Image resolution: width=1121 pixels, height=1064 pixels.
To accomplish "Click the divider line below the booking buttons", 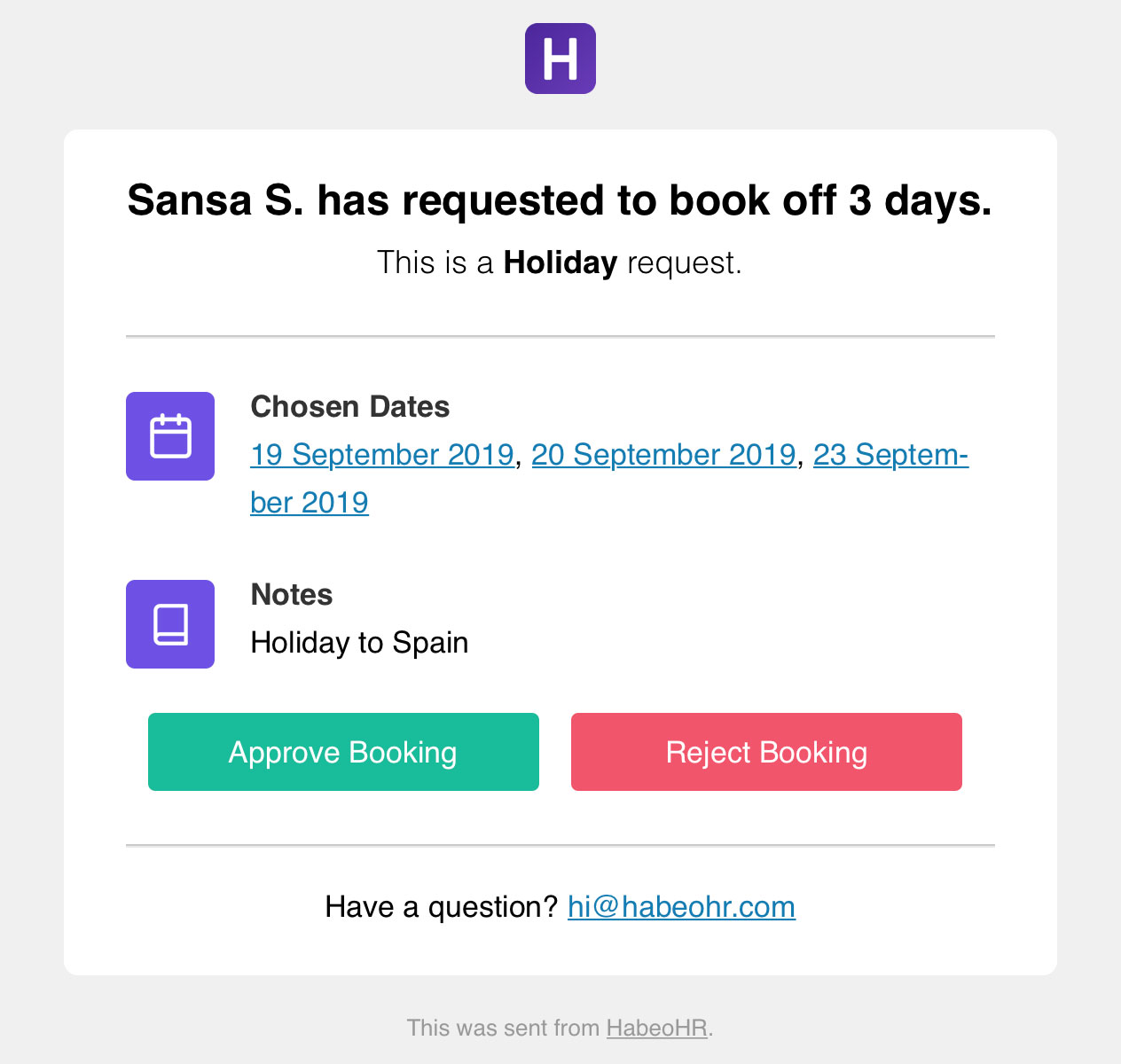I will click(x=560, y=846).
